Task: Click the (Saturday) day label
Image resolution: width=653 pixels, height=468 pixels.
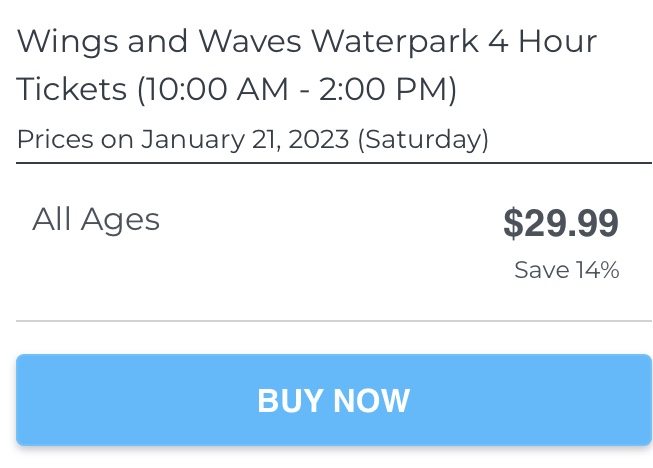Action: coord(423,139)
